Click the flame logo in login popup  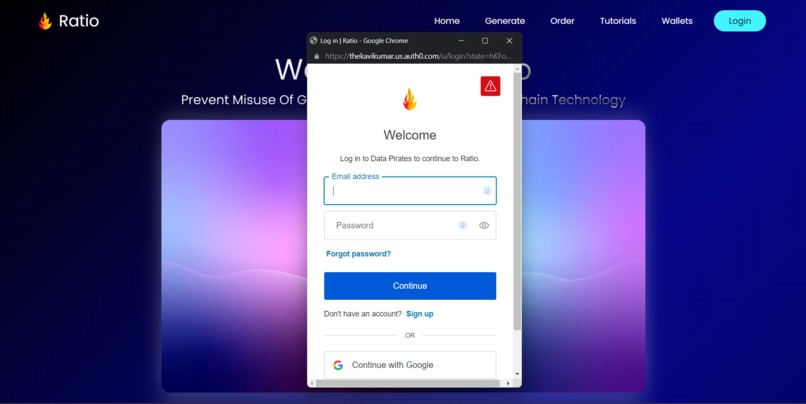(410, 99)
